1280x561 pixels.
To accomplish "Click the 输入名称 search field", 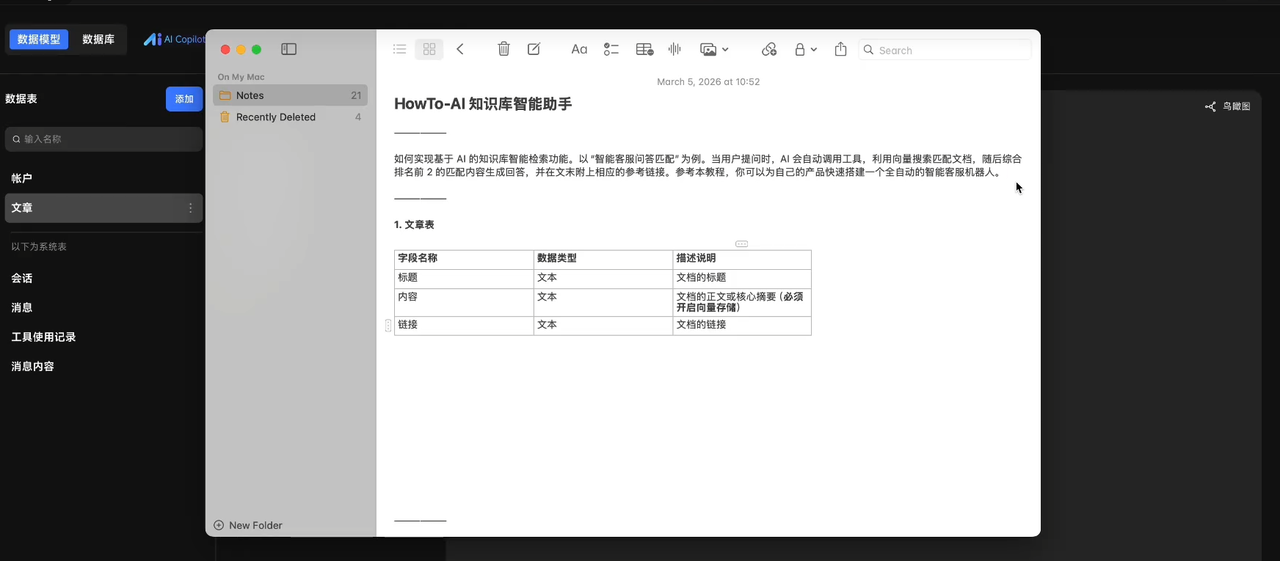I will 104,139.
